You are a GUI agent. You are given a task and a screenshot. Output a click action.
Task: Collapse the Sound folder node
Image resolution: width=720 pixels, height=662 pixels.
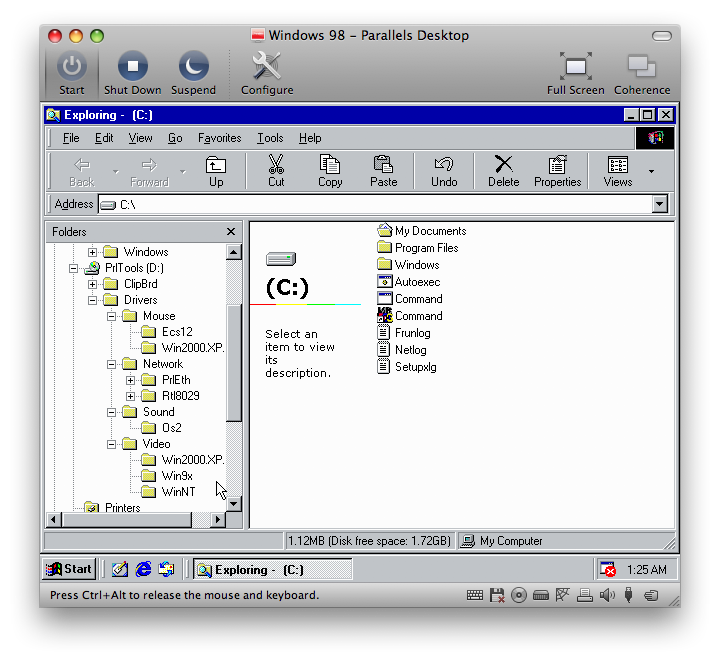(x=111, y=412)
